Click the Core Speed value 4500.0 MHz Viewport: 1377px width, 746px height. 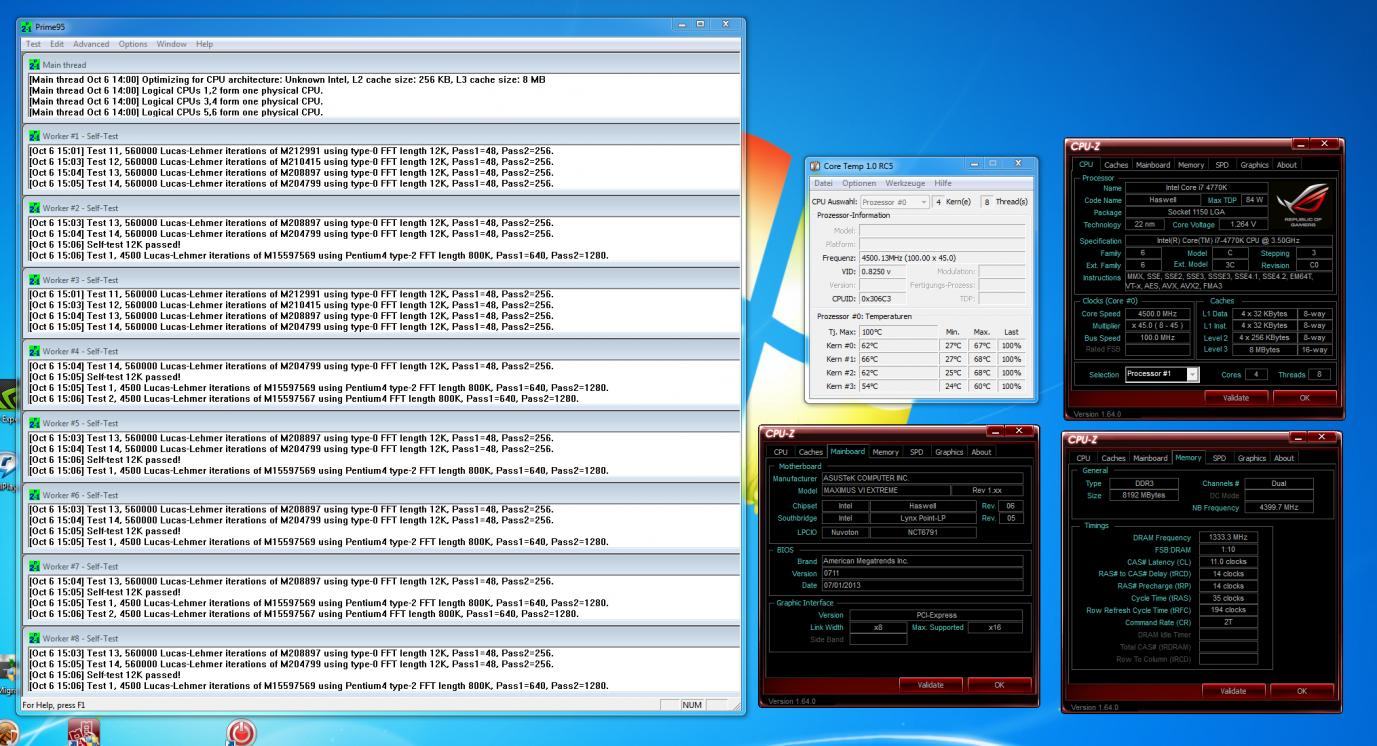tap(1158, 314)
